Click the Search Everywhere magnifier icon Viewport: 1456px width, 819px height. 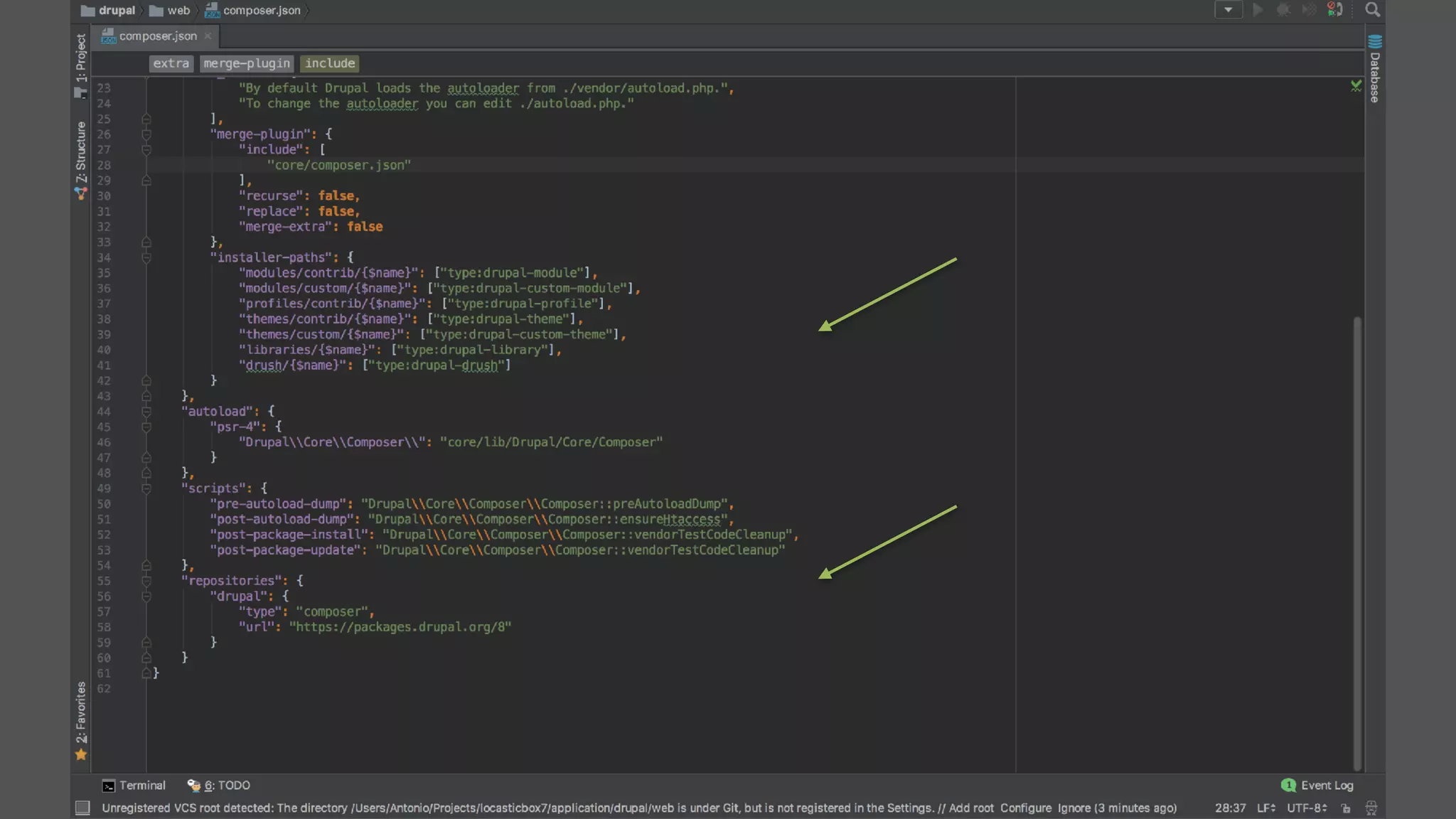click(1372, 10)
